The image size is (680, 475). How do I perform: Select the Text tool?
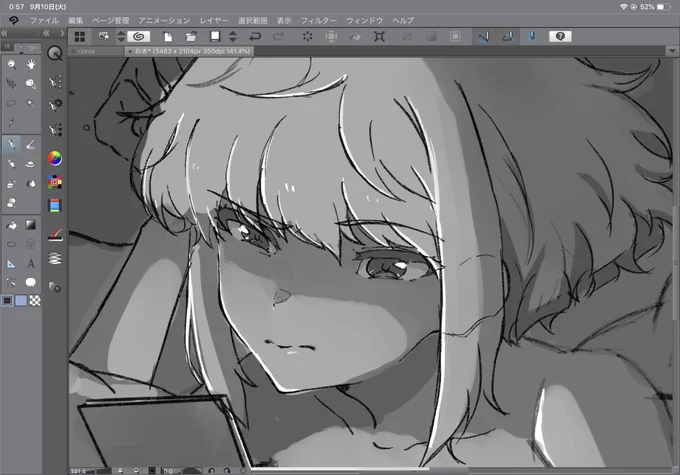31,263
